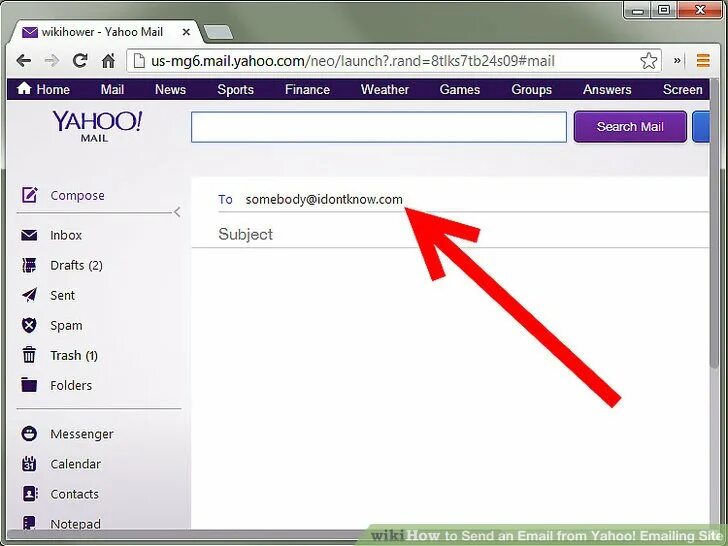Open the browser home page icon
This screenshot has height=546, width=728.
pos(108,60)
